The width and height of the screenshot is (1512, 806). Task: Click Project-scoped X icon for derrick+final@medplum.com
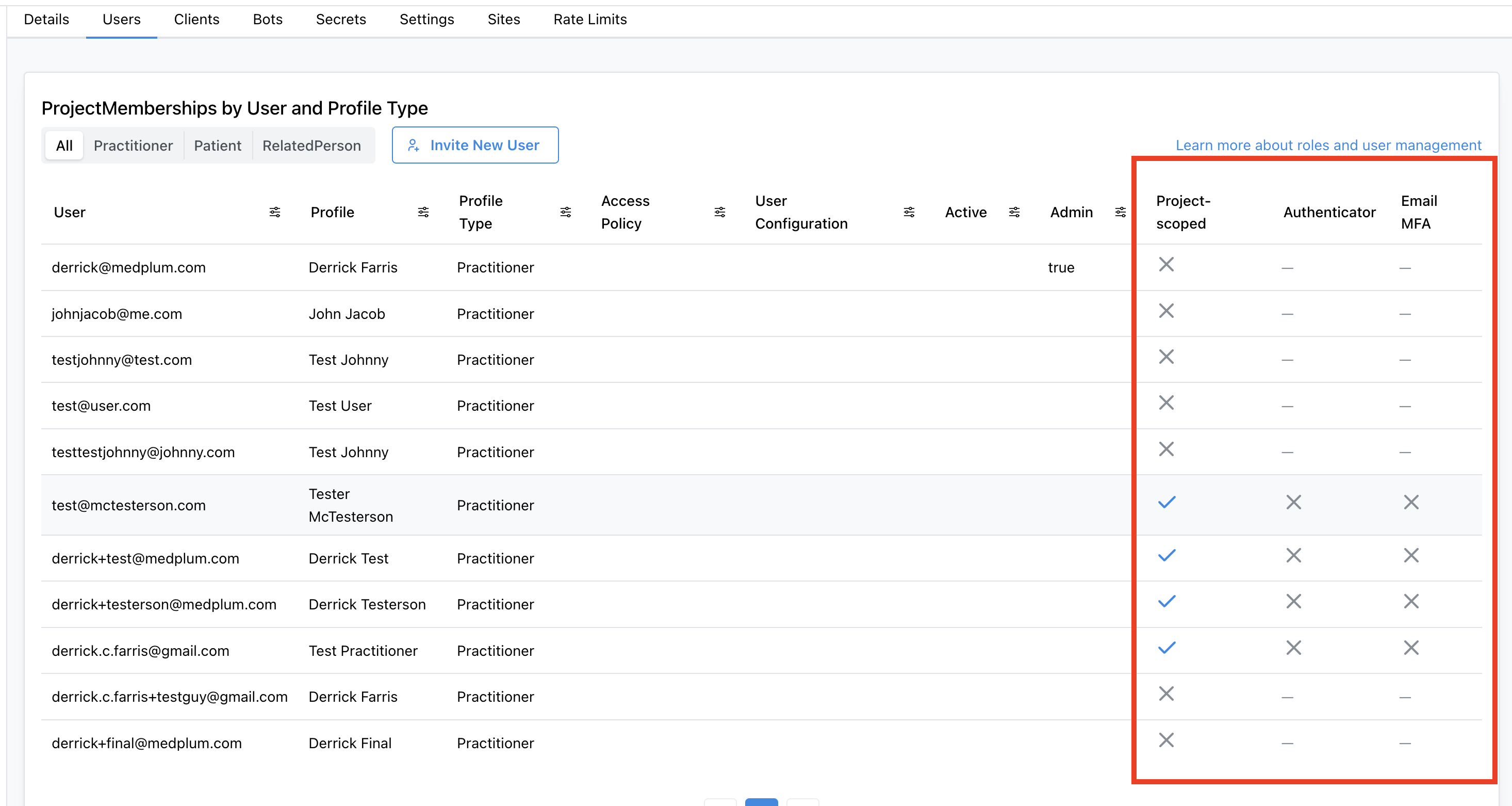1166,739
